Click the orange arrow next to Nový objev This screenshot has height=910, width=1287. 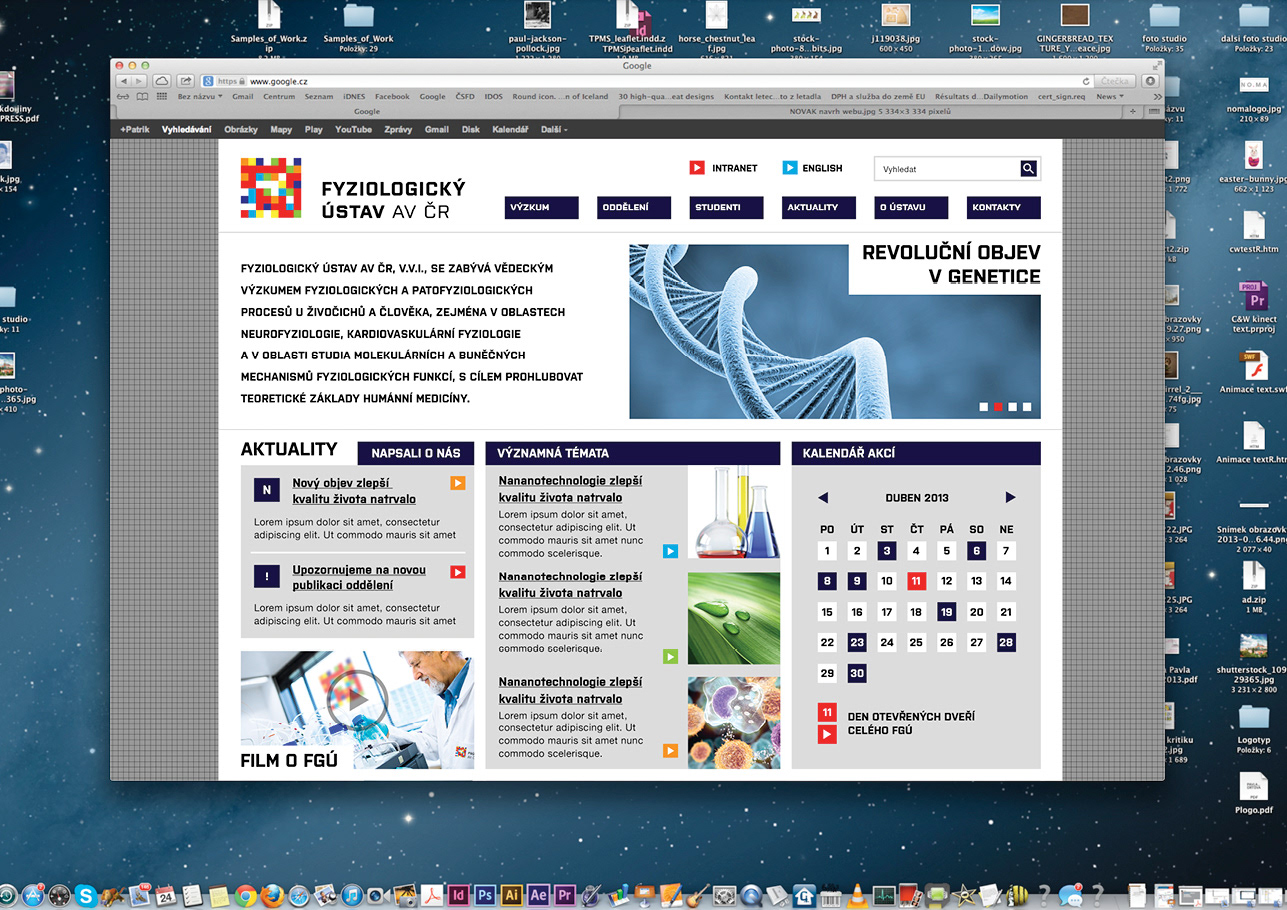point(457,483)
